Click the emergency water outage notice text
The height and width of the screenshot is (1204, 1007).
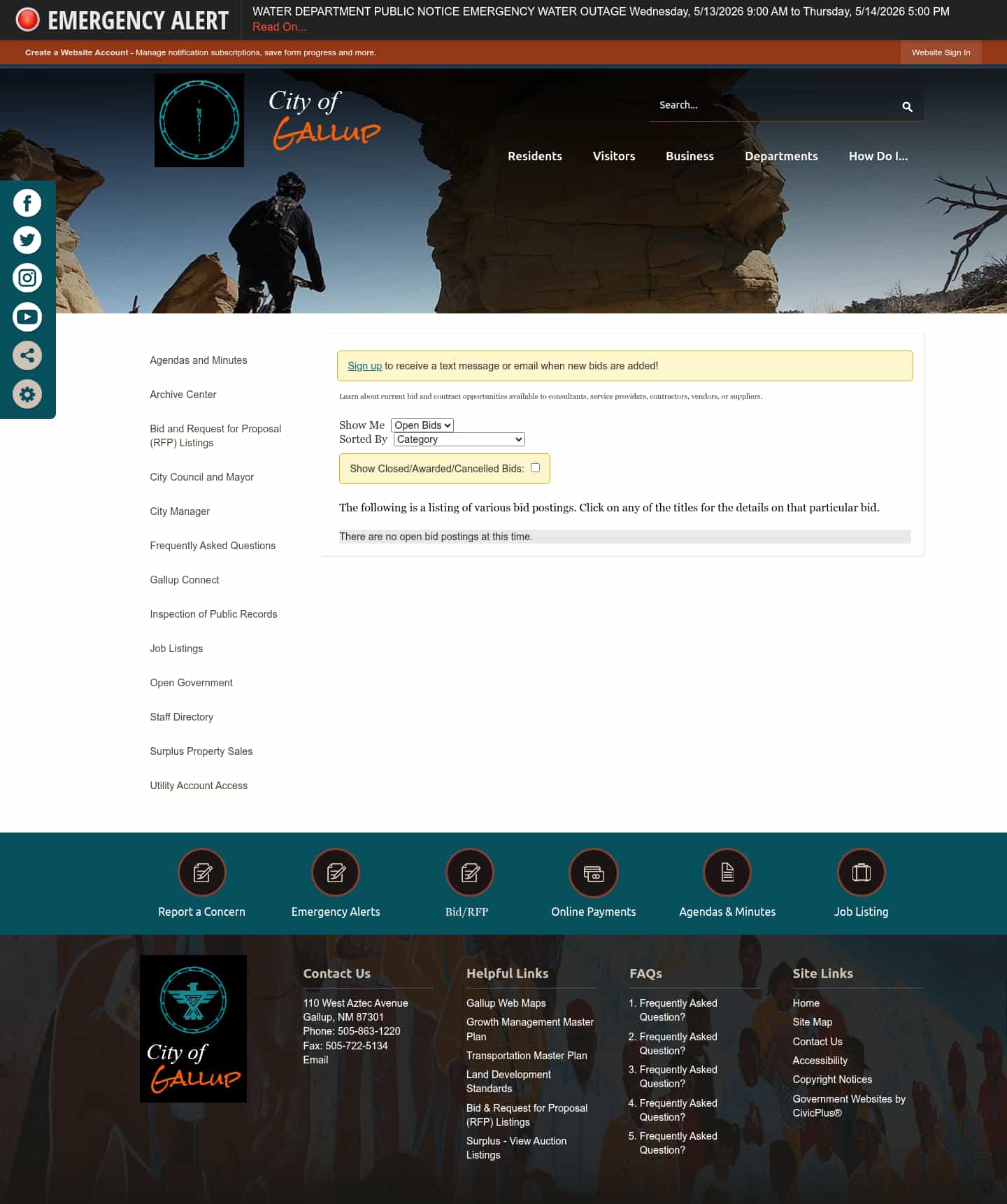point(601,12)
